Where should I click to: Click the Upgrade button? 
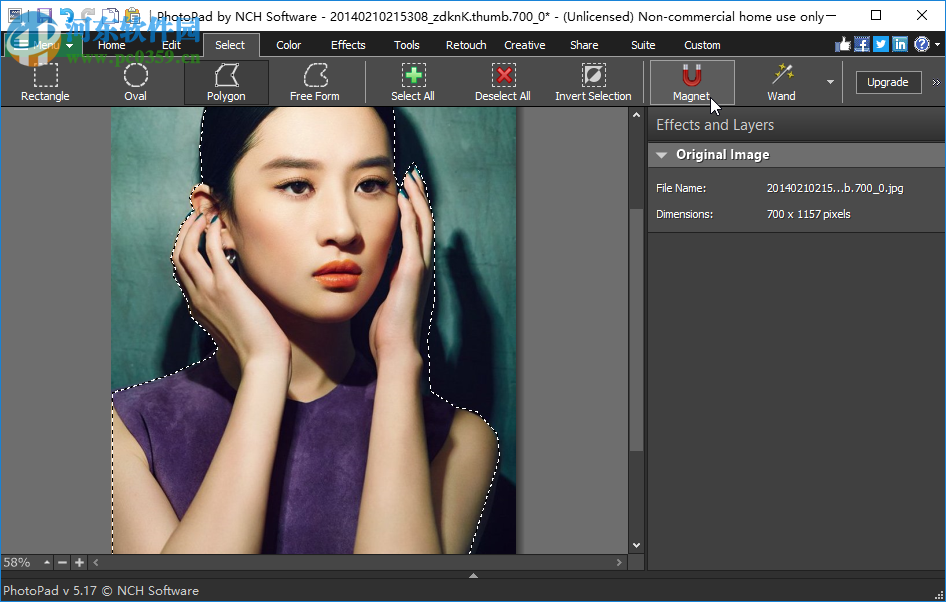(888, 82)
